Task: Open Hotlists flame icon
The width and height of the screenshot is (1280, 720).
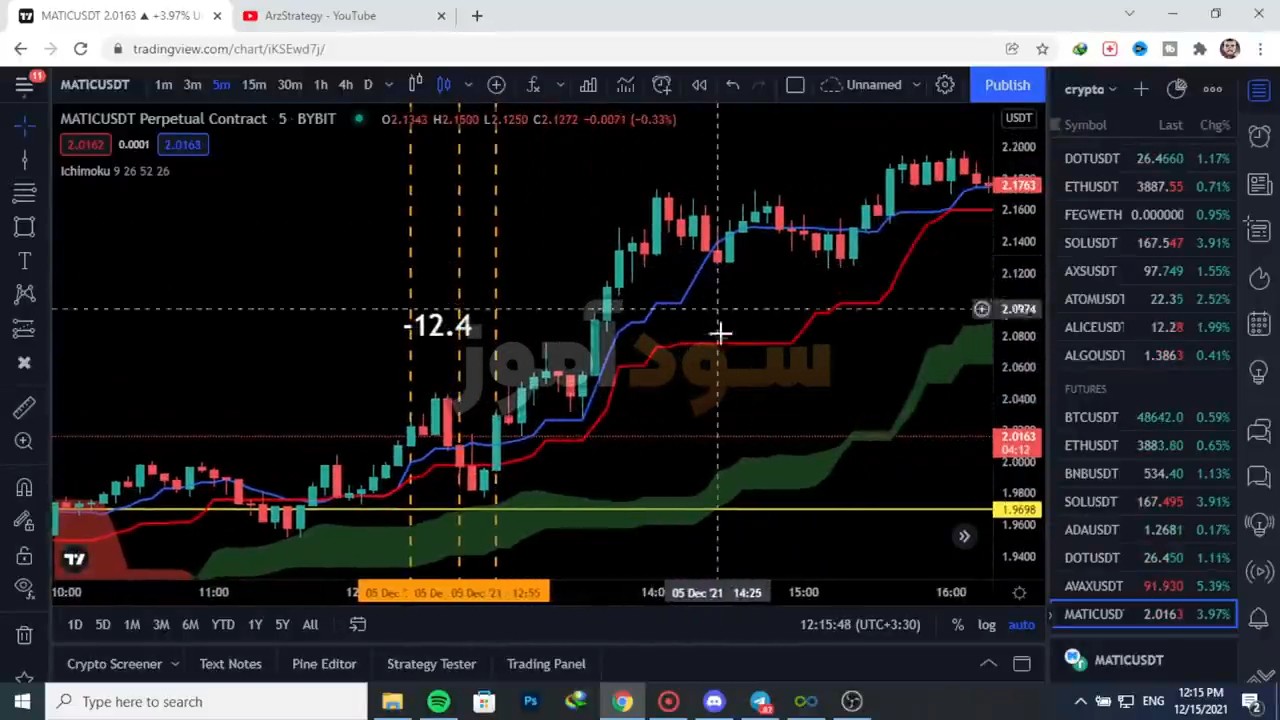Action: tap(1259, 277)
